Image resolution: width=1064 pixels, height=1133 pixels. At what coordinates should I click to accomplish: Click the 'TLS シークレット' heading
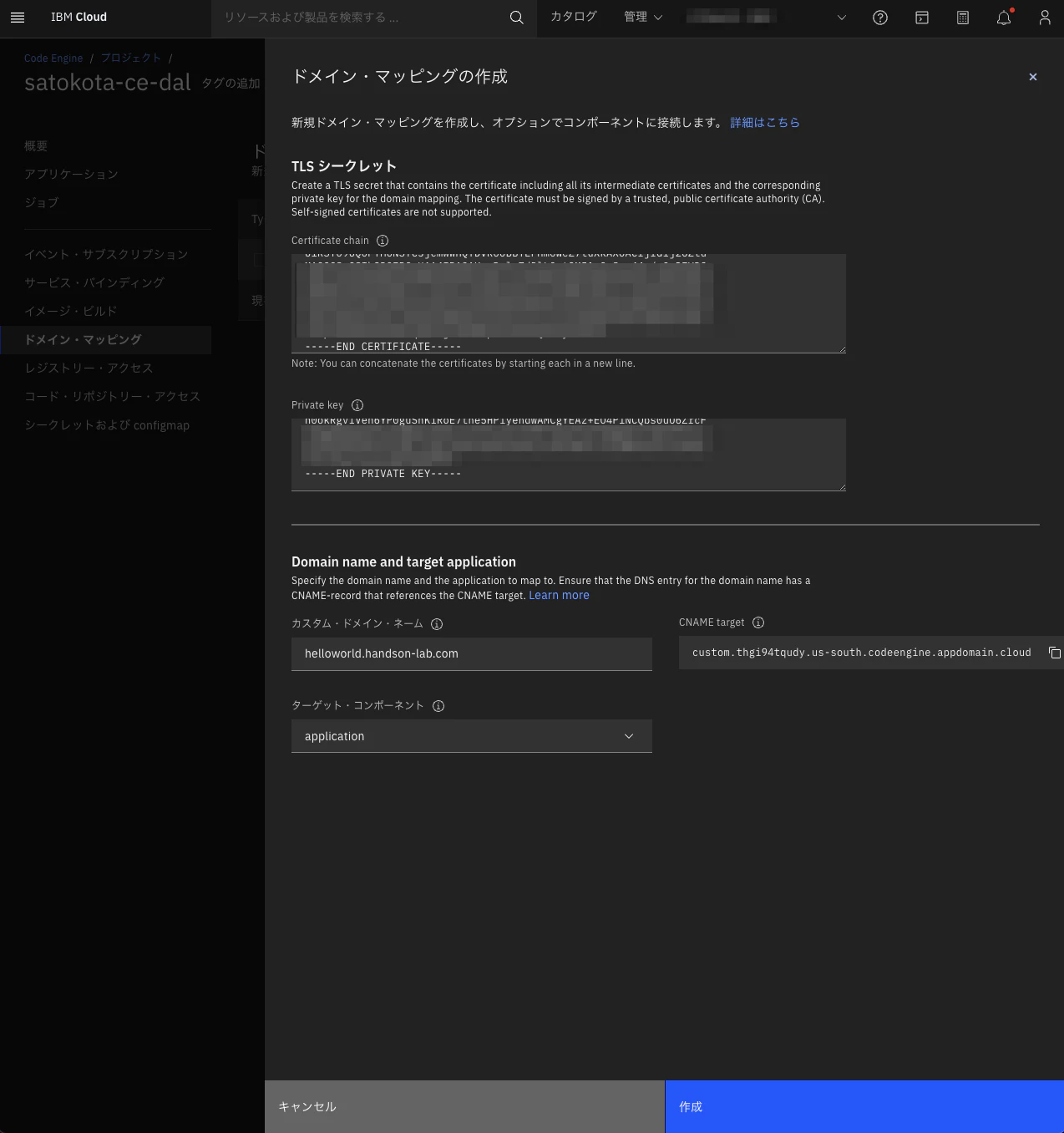tap(344, 166)
